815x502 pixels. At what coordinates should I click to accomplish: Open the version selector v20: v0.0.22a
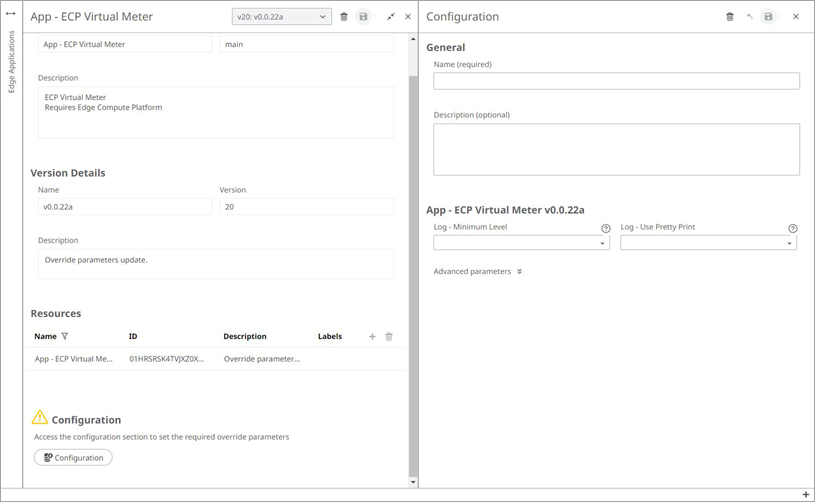281,17
